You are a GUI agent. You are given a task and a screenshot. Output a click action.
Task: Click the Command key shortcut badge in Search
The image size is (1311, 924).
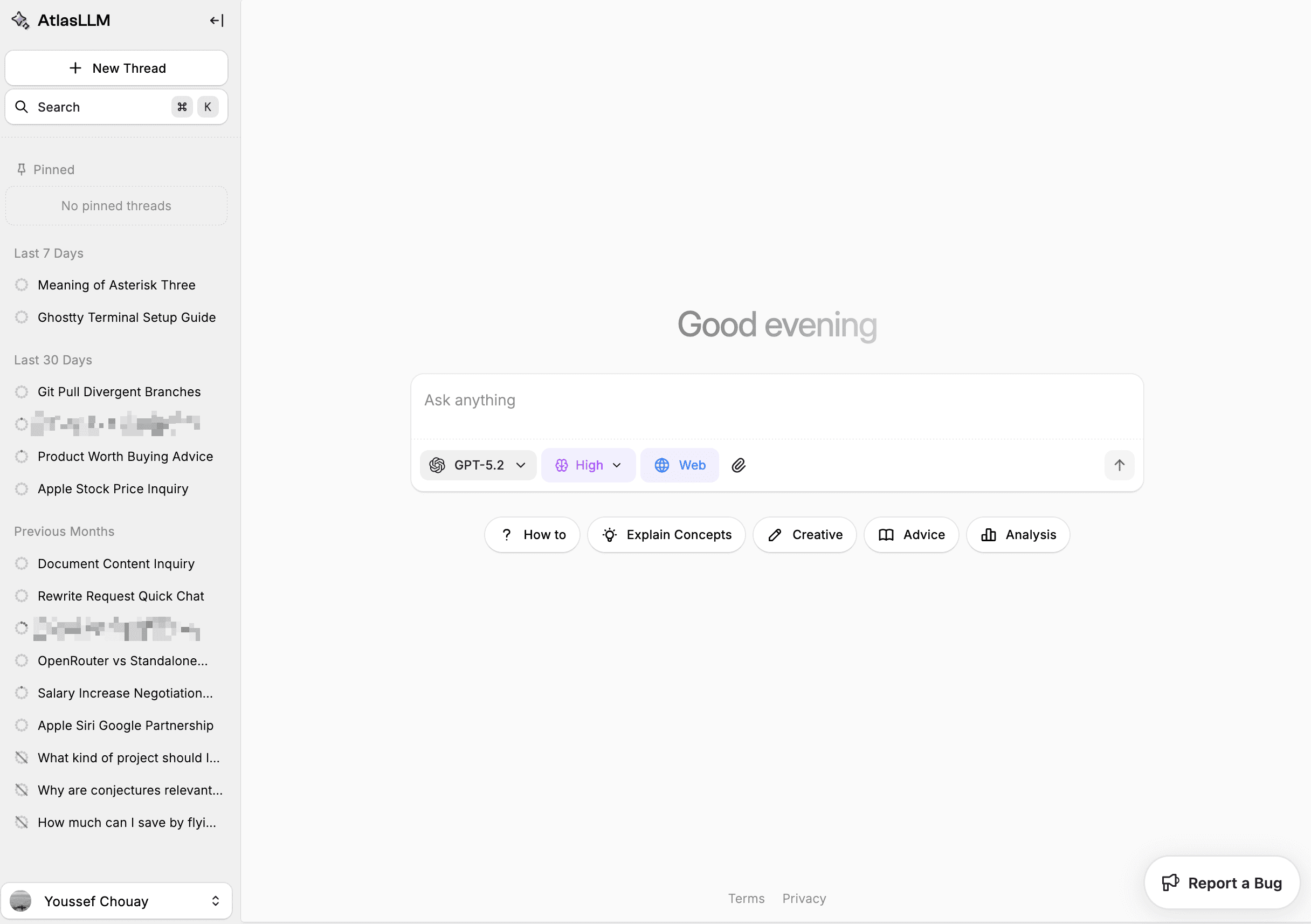(182, 107)
